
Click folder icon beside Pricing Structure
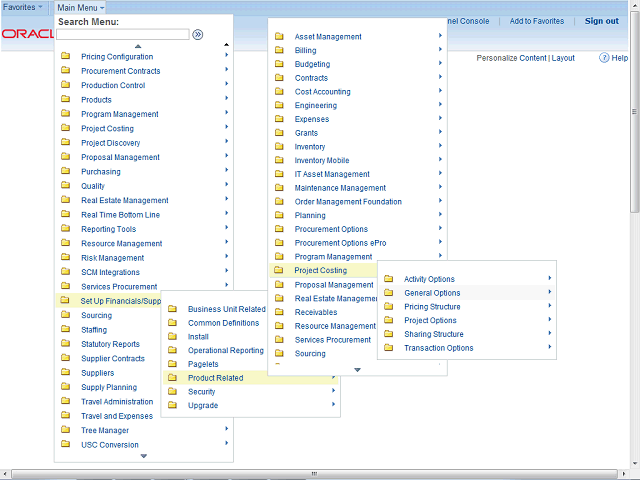[x=389, y=306]
